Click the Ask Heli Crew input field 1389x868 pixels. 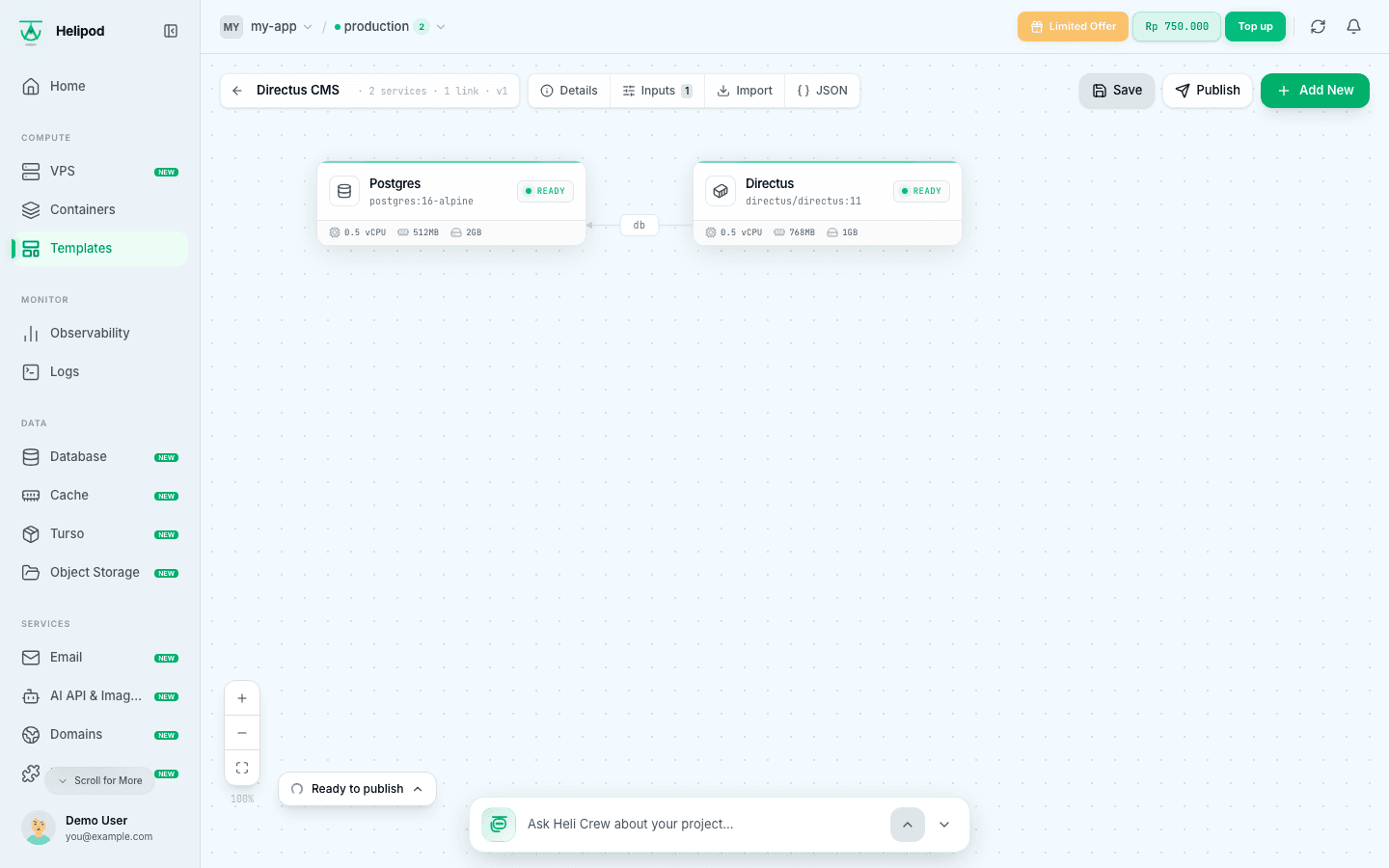point(702,825)
